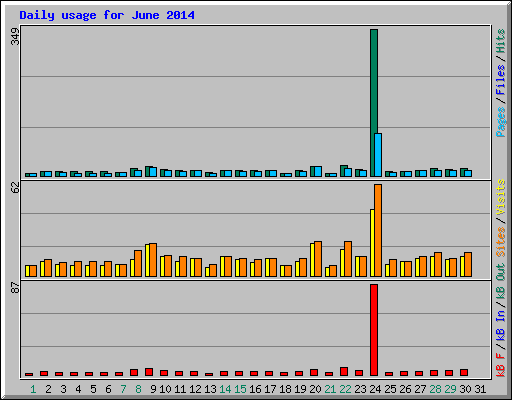
Task: Click day 2 on the x-axis
Action: (x=48, y=389)
